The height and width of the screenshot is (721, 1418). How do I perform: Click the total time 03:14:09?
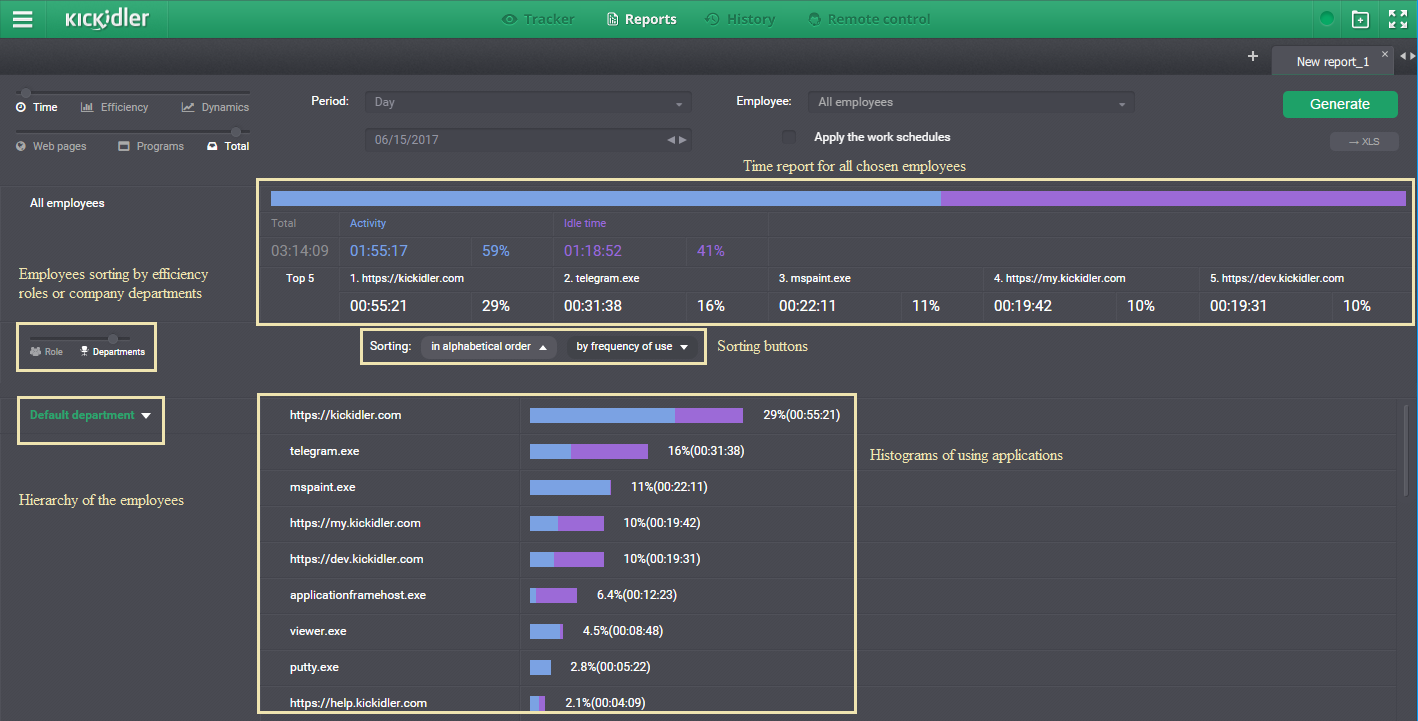300,251
